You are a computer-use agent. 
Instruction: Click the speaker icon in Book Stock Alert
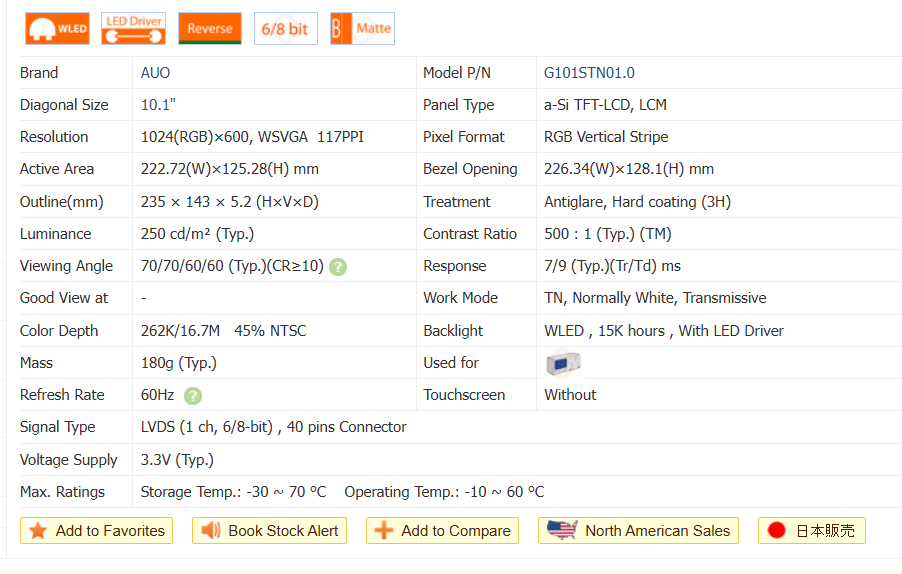(211, 531)
